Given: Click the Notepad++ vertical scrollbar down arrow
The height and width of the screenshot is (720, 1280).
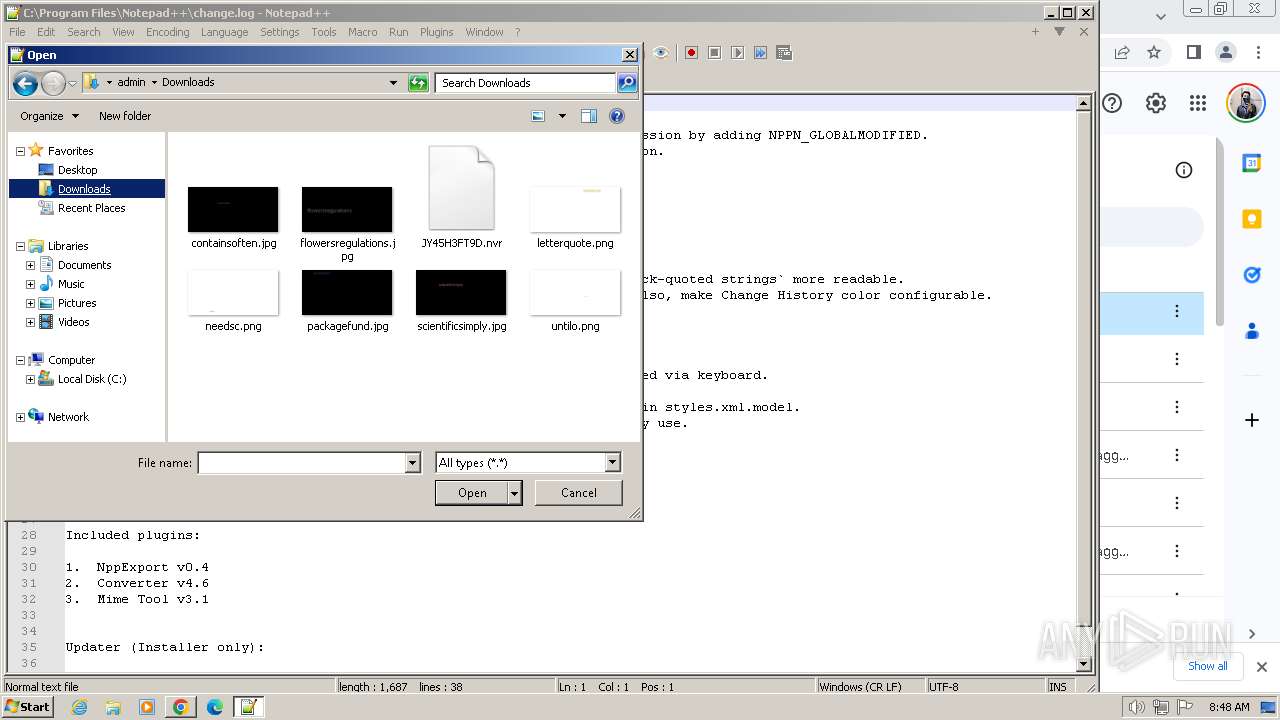Looking at the screenshot, I should pos(1083,664).
